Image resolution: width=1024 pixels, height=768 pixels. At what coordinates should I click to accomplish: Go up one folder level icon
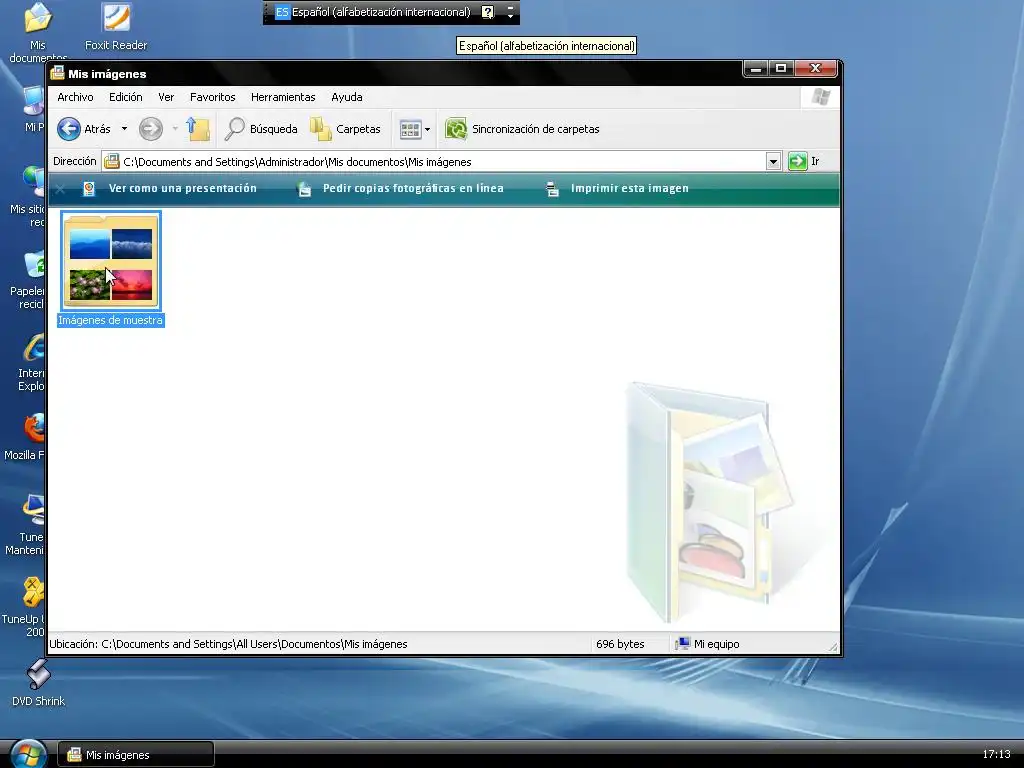pyautogui.click(x=198, y=129)
